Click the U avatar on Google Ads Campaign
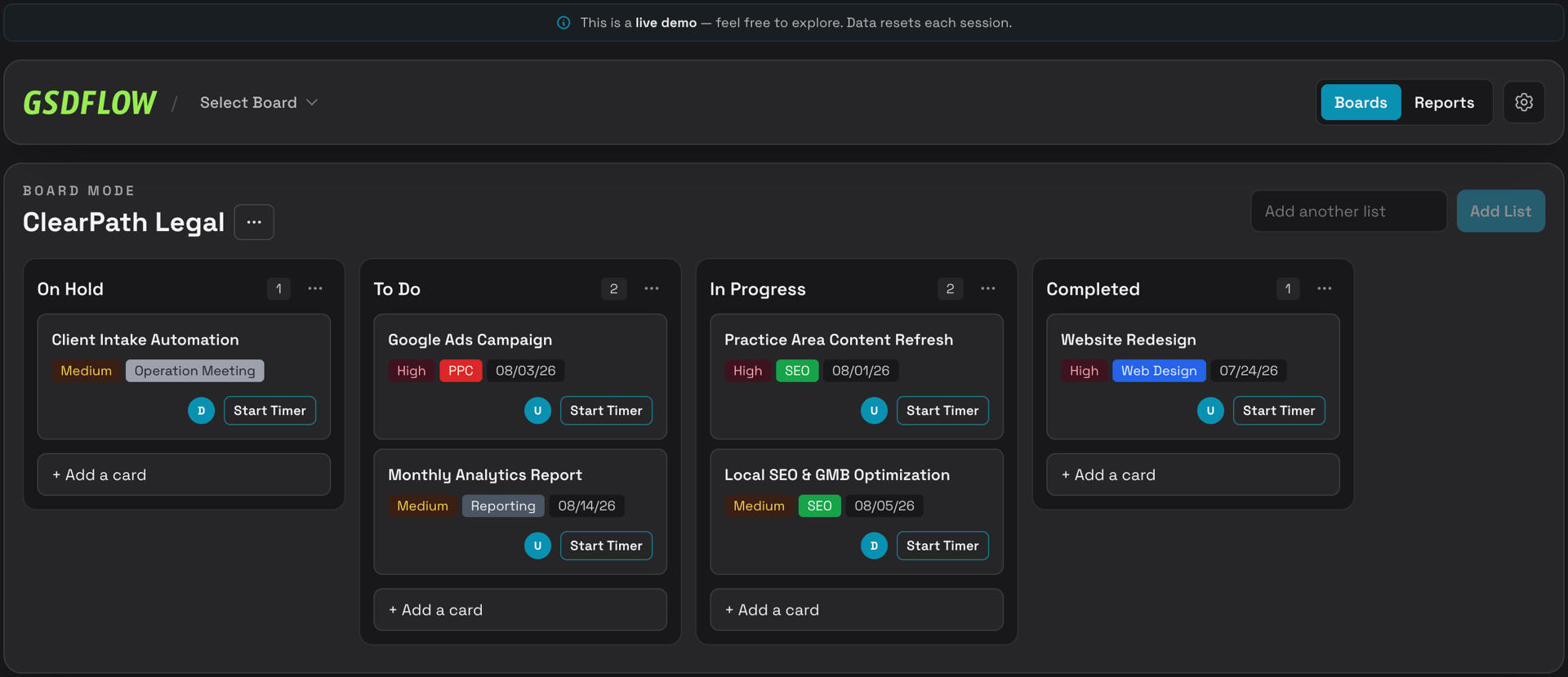 point(537,411)
